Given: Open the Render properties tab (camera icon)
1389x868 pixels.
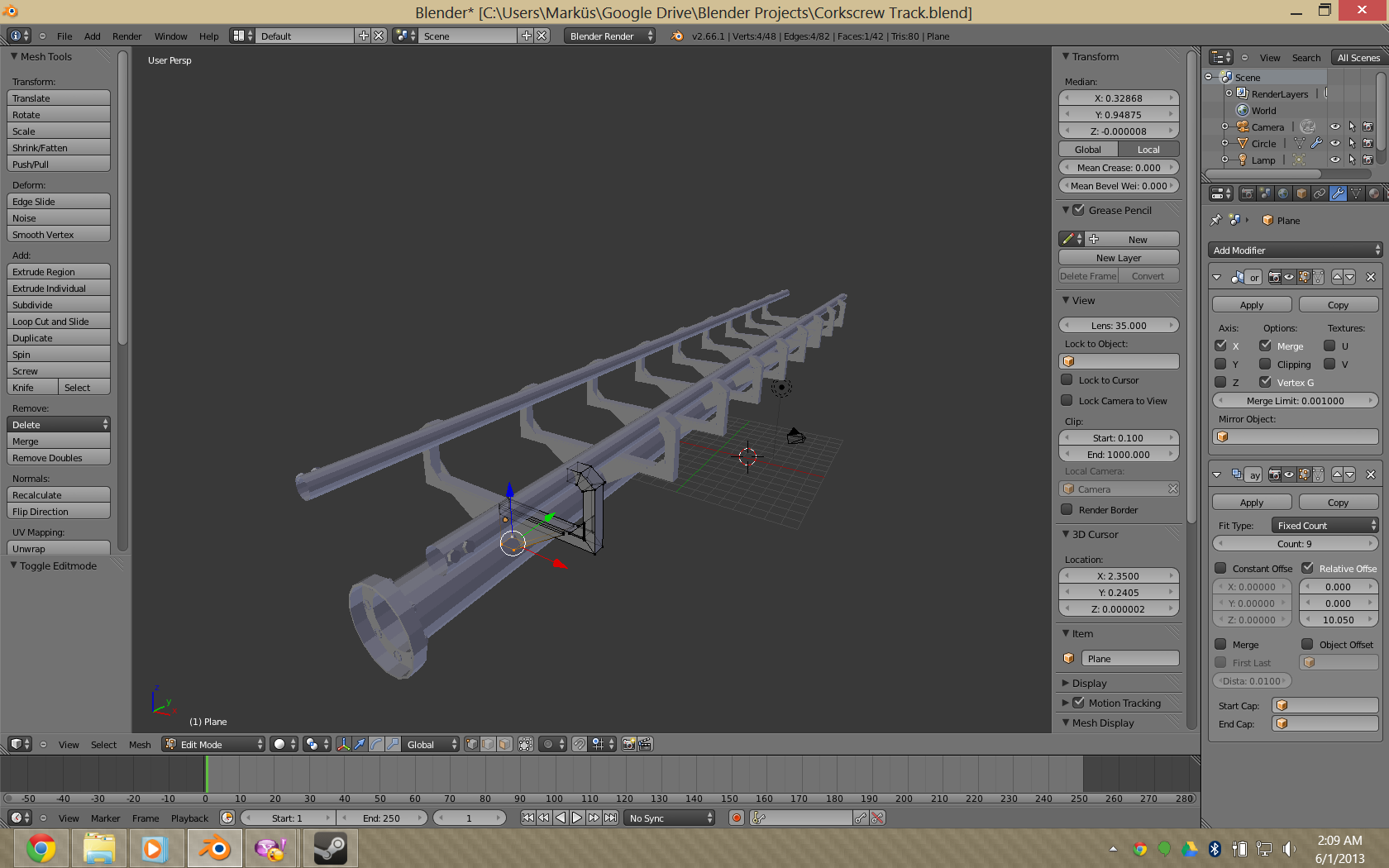Looking at the screenshot, I should (1247, 193).
